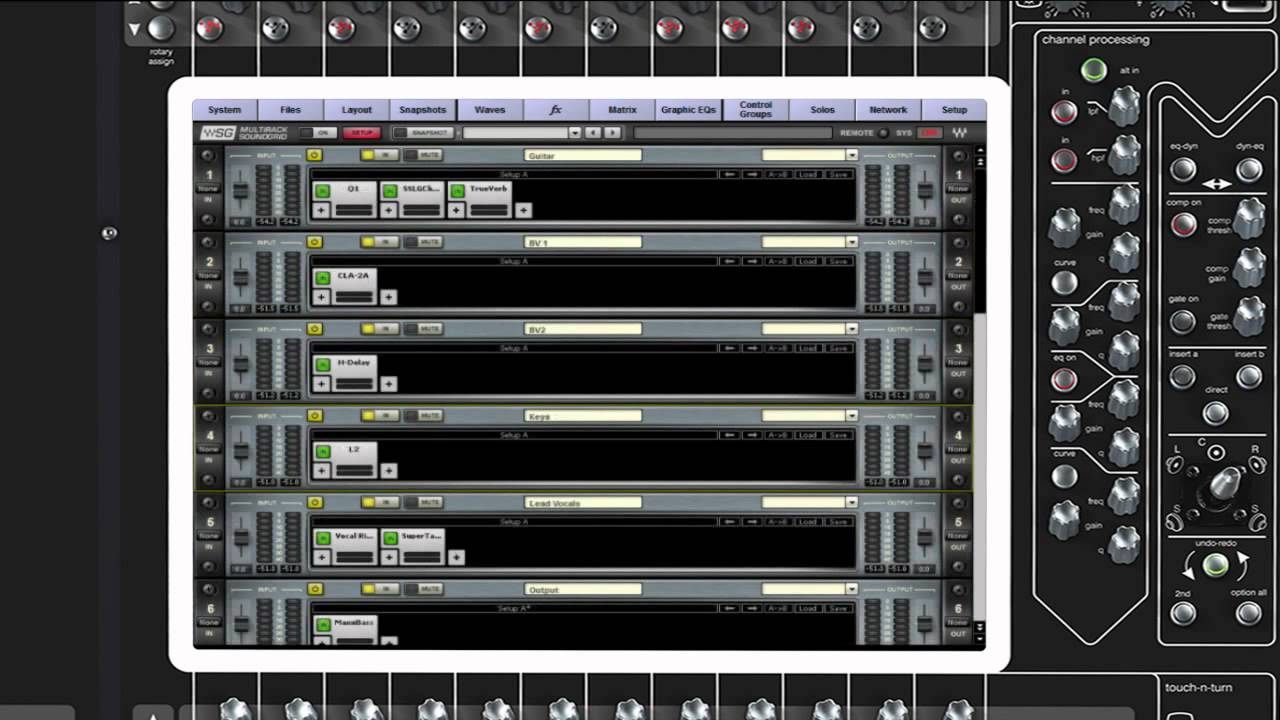Bypass the SSLGCh plugin on Guitar rack
Screen dimensions: 1280x720
(x=389, y=191)
